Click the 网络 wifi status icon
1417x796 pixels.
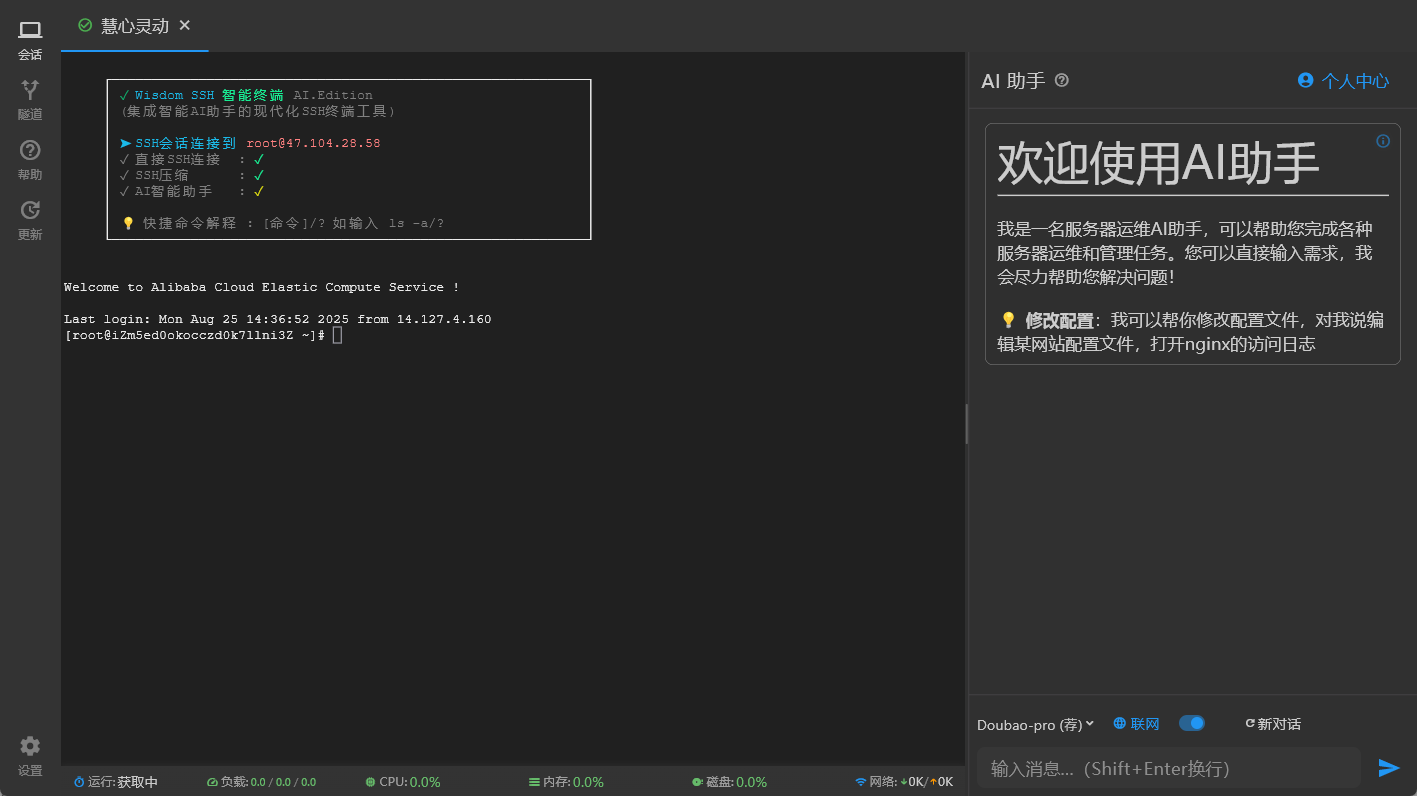[x=861, y=782]
